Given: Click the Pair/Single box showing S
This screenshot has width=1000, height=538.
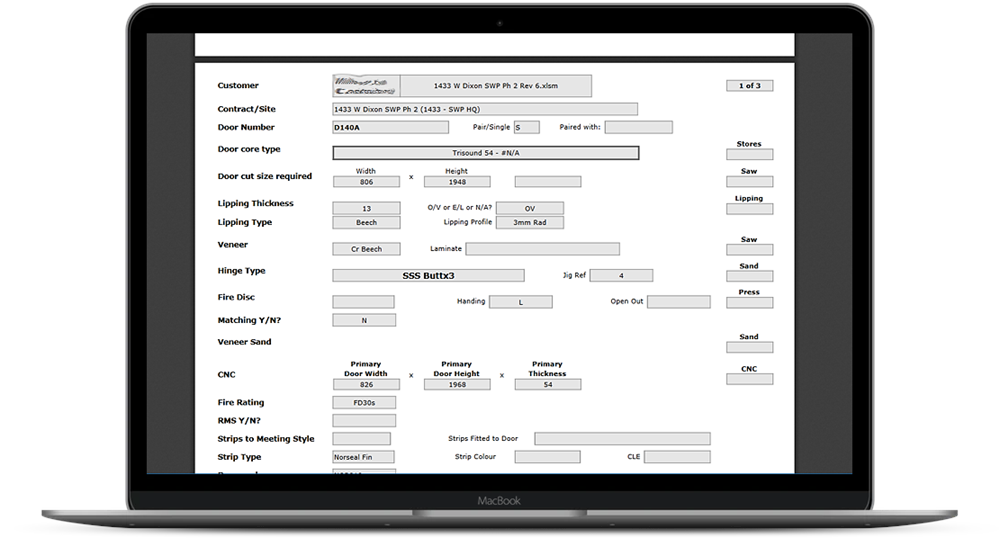Looking at the screenshot, I should coord(527,128).
